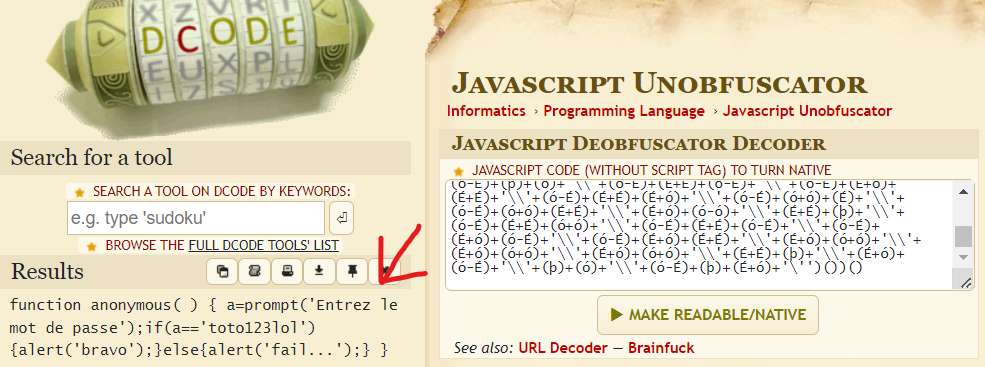Click the 'Javascript Unobfuscator' page title
The image size is (985, 367).
point(660,84)
